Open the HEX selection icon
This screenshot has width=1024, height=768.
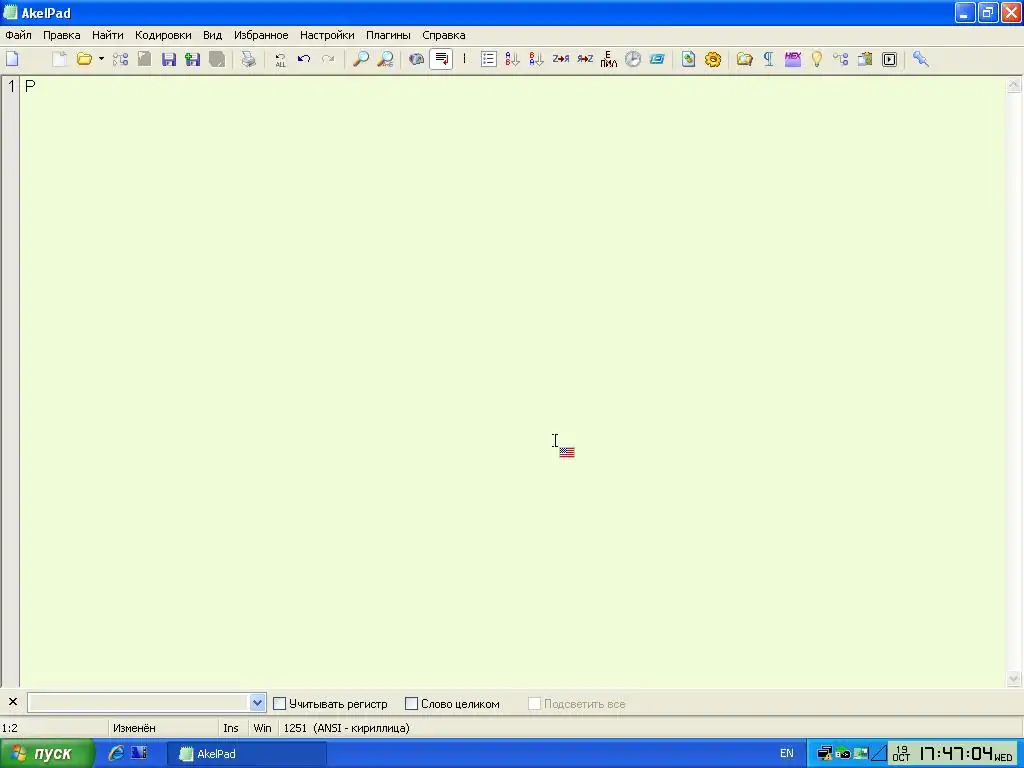(x=793, y=59)
